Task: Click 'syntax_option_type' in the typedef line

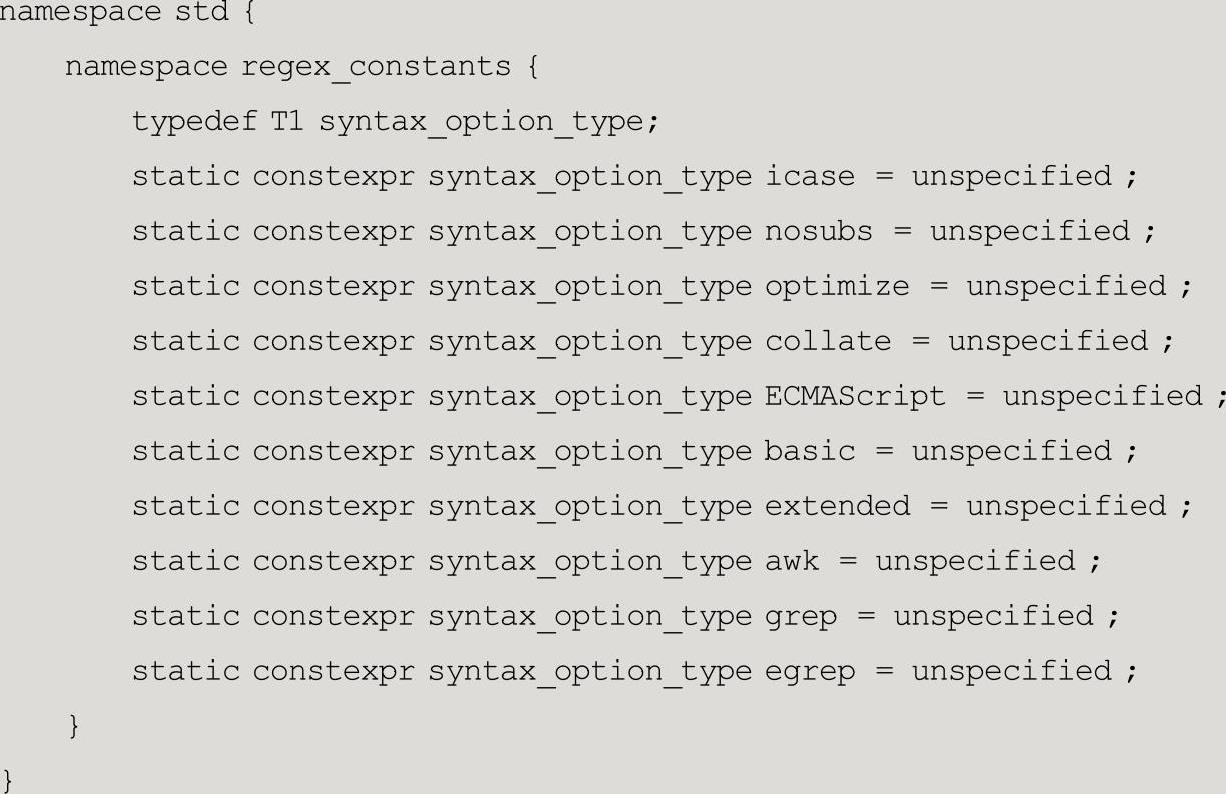Action: coord(482,122)
